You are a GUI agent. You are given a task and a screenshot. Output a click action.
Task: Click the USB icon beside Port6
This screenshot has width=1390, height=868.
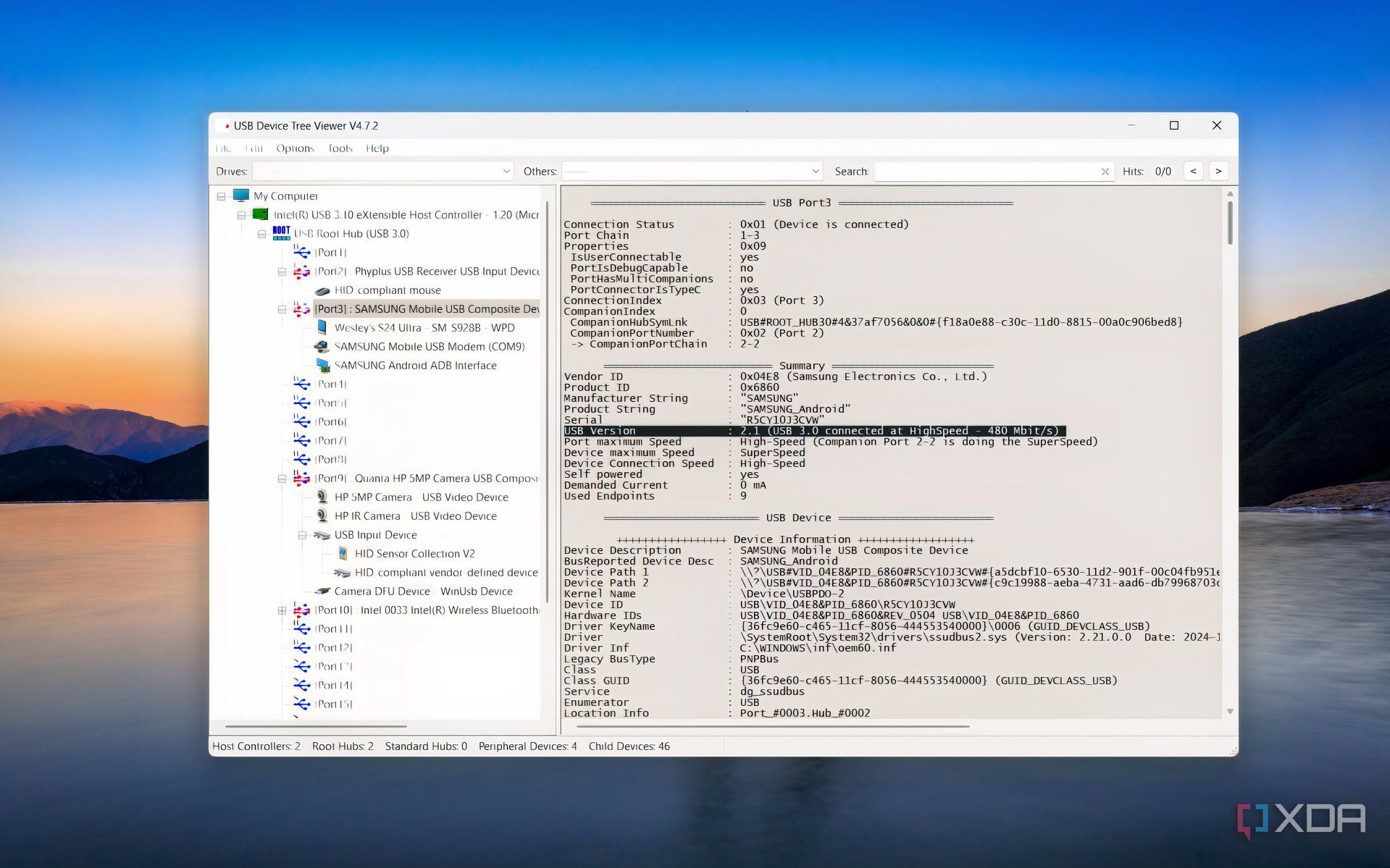(x=302, y=421)
